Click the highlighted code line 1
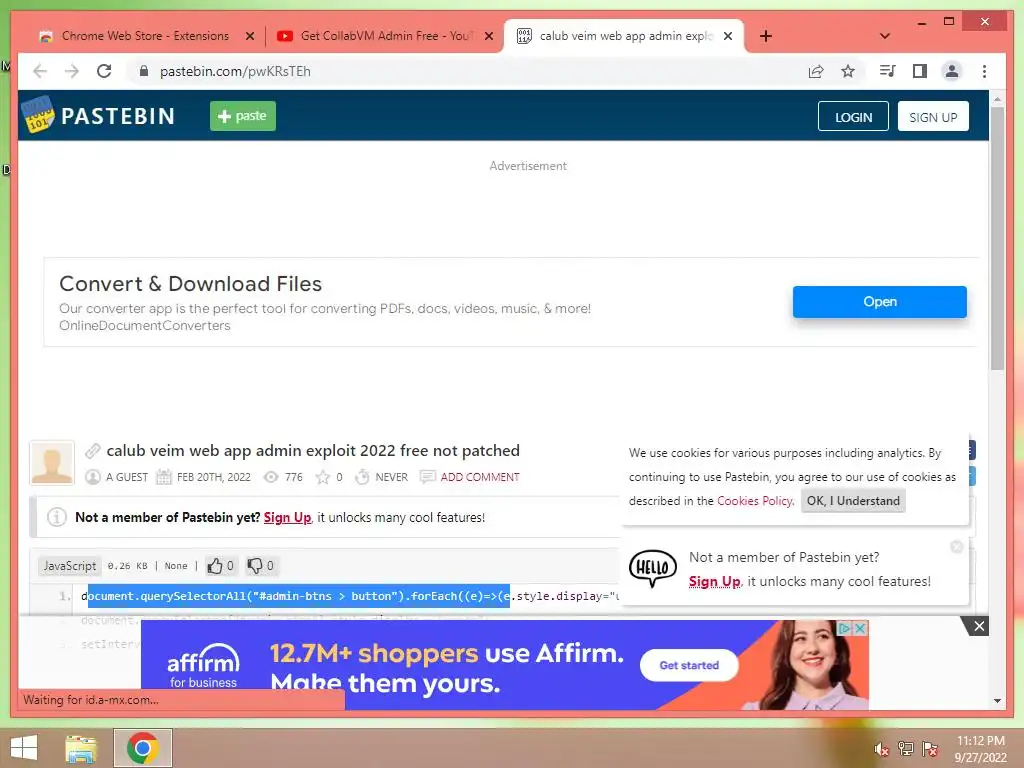 298,596
